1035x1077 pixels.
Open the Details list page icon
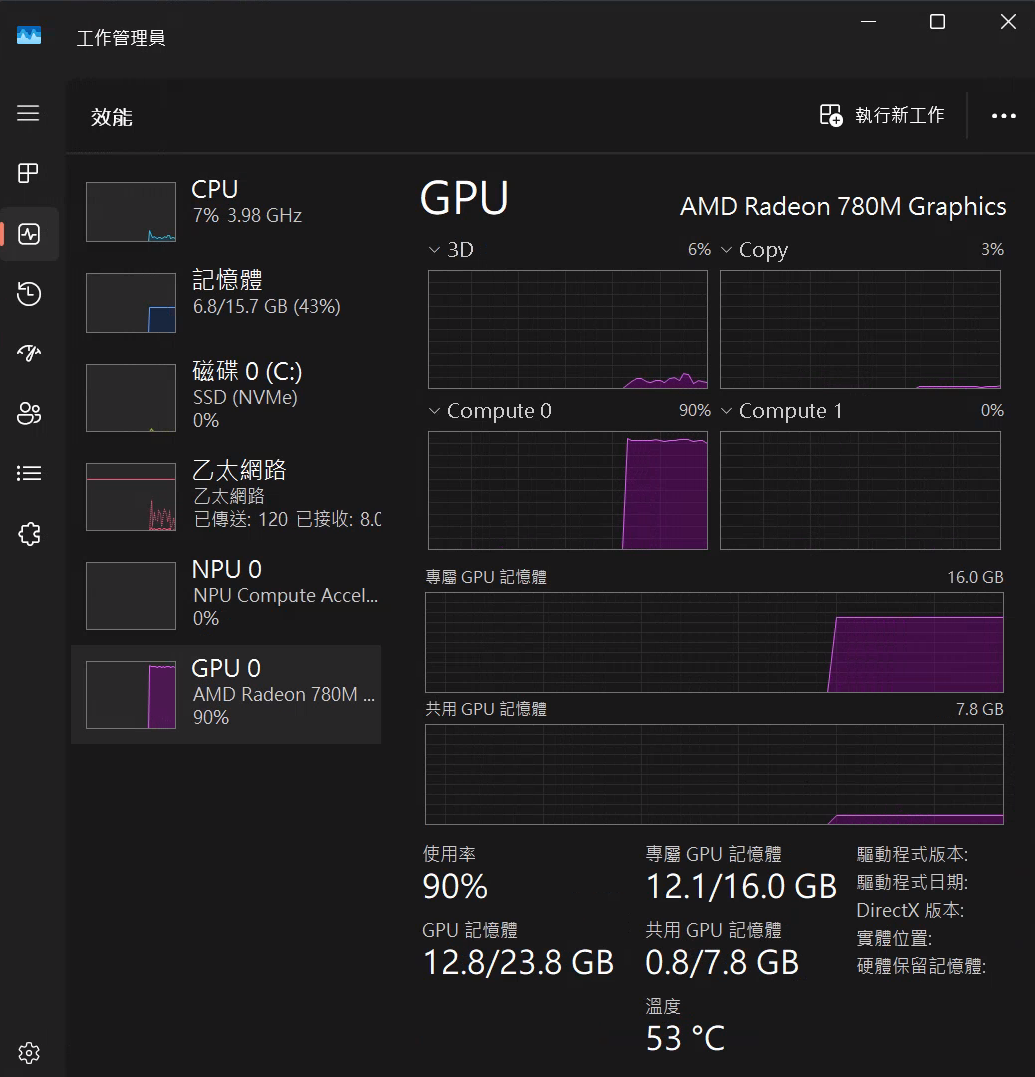29,473
